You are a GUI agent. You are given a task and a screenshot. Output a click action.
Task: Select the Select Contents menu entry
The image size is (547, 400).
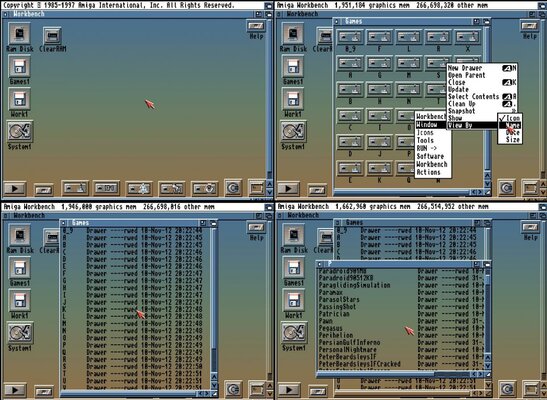coord(482,97)
